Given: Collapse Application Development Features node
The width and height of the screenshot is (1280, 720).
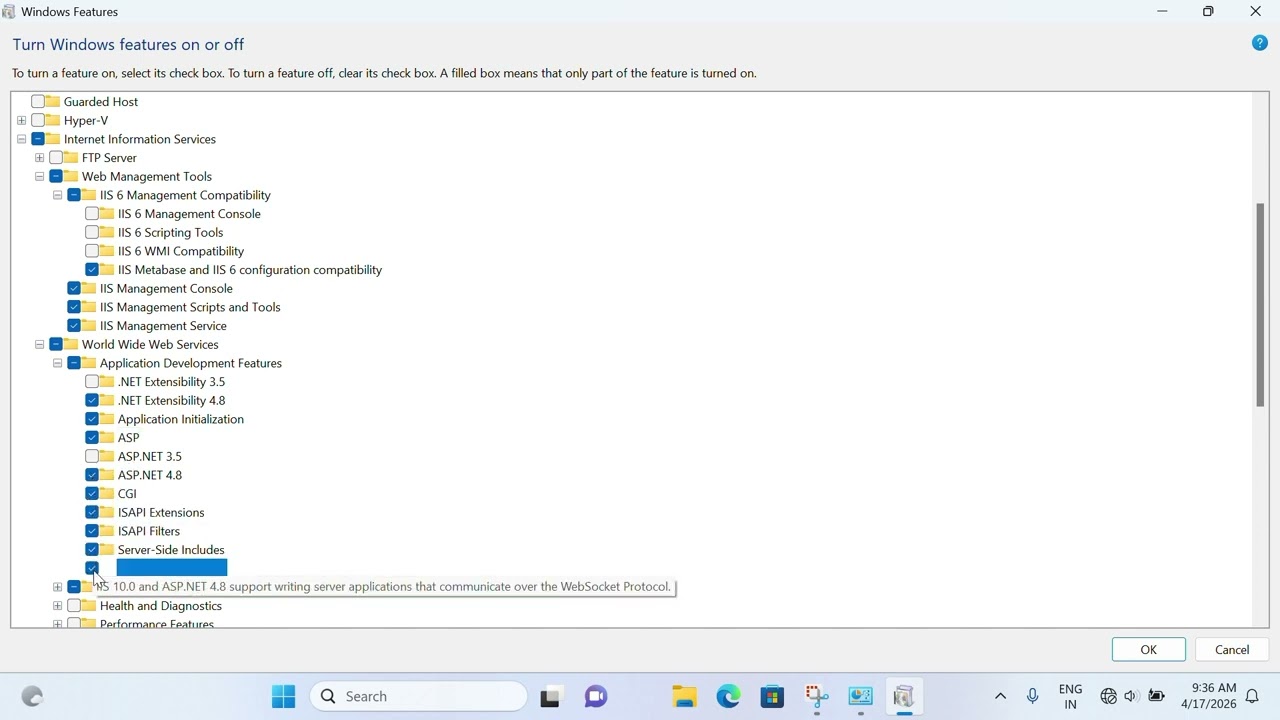Looking at the screenshot, I should pyautogui.click(x=57, y=363).
